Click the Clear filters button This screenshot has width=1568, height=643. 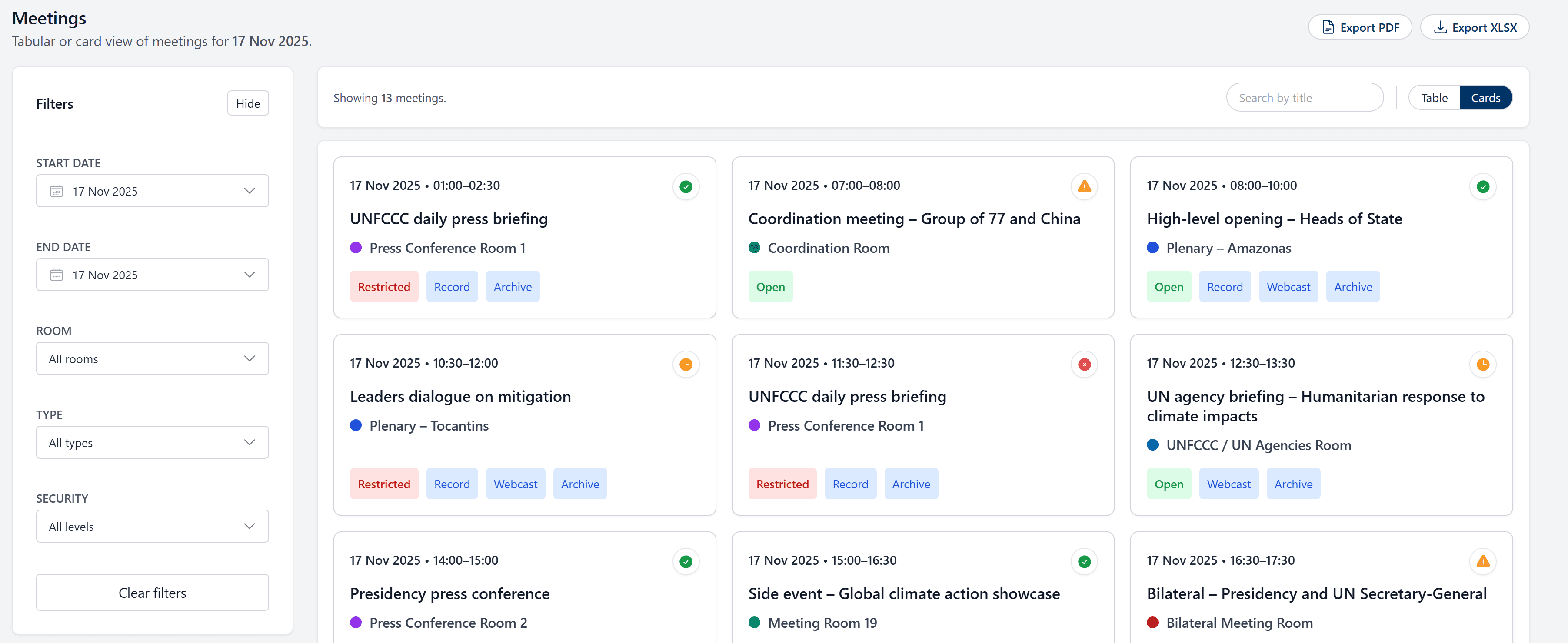[152, 593]
